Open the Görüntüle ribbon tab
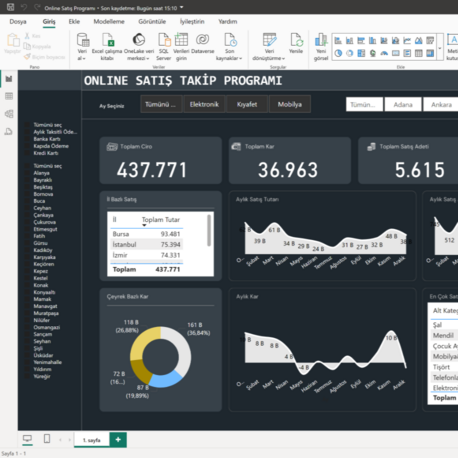The width and height of the screenshot is (458, 458). [152, 22]
